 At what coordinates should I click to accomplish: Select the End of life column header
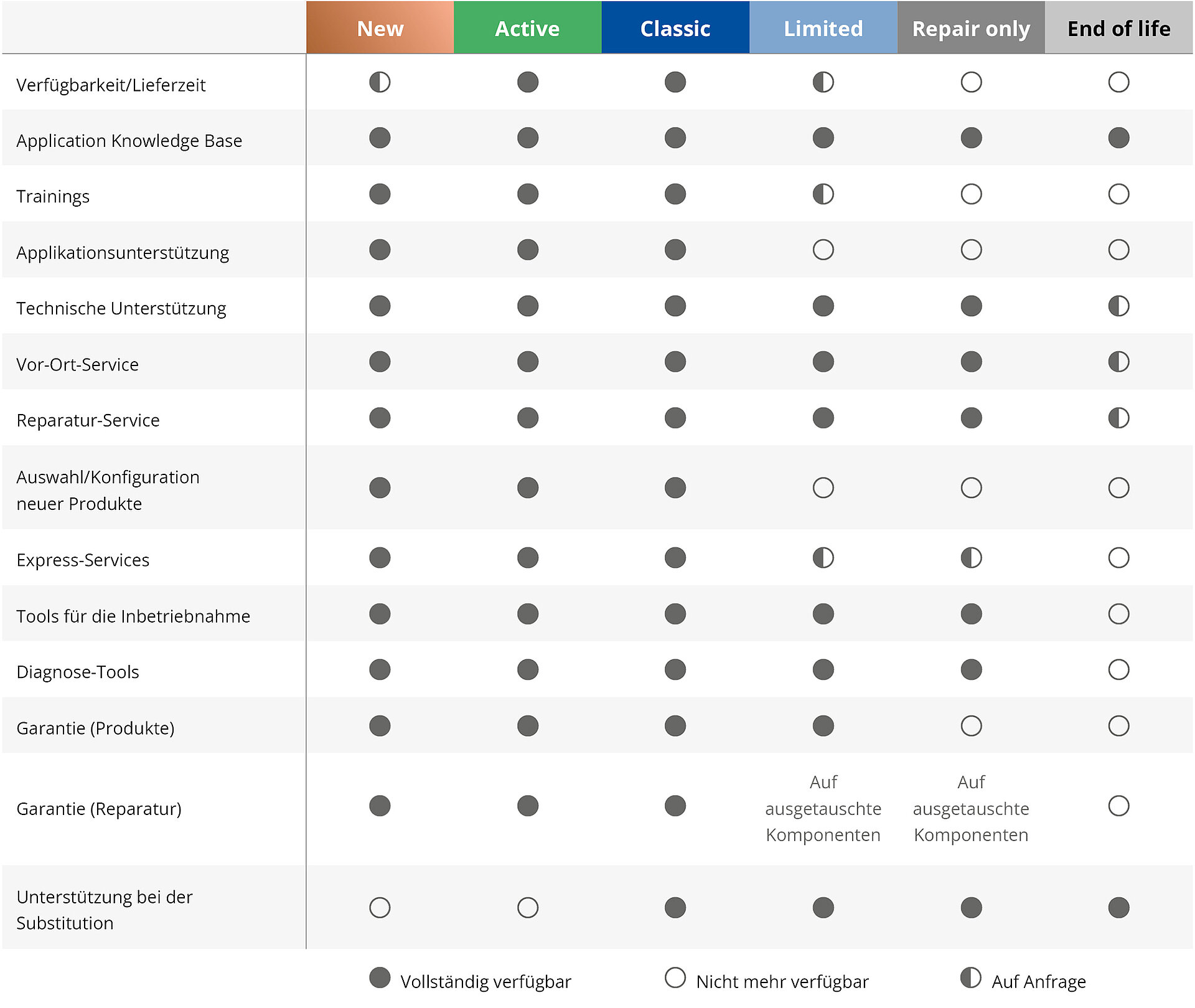1118,29
